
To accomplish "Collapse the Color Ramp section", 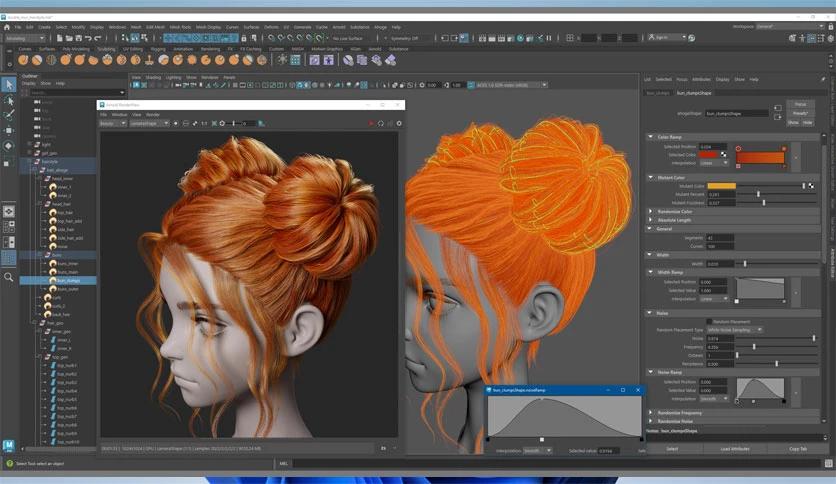I will pos(670,137).
